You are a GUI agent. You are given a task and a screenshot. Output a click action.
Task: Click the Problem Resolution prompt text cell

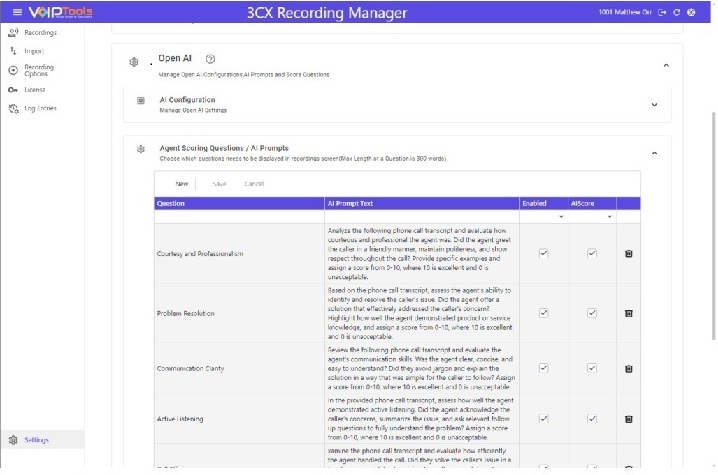pos(422,313)
